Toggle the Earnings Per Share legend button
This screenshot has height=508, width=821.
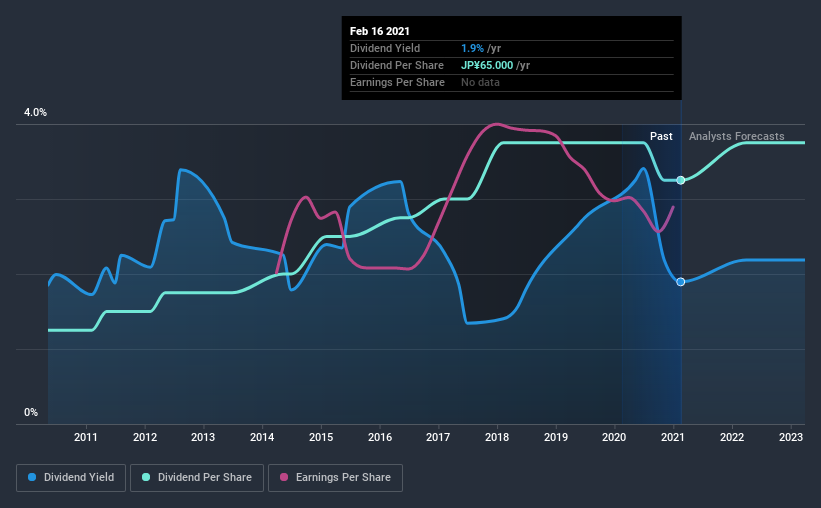(335, 478)
